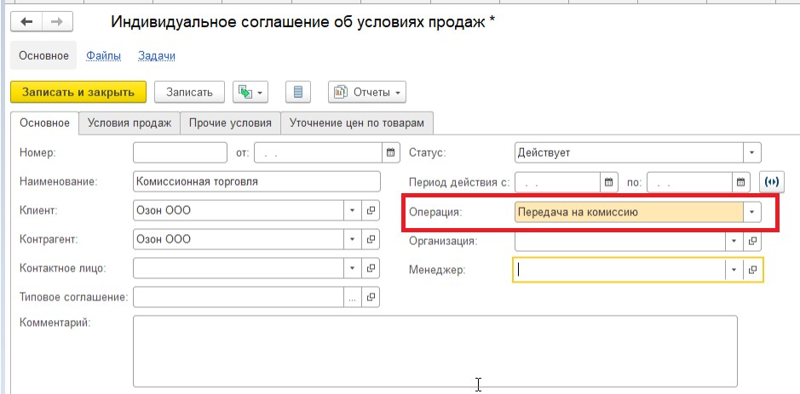The height and width of the screenshot is (394, 800).
Task: Select the Основное form tab
Action: point(44,123)
